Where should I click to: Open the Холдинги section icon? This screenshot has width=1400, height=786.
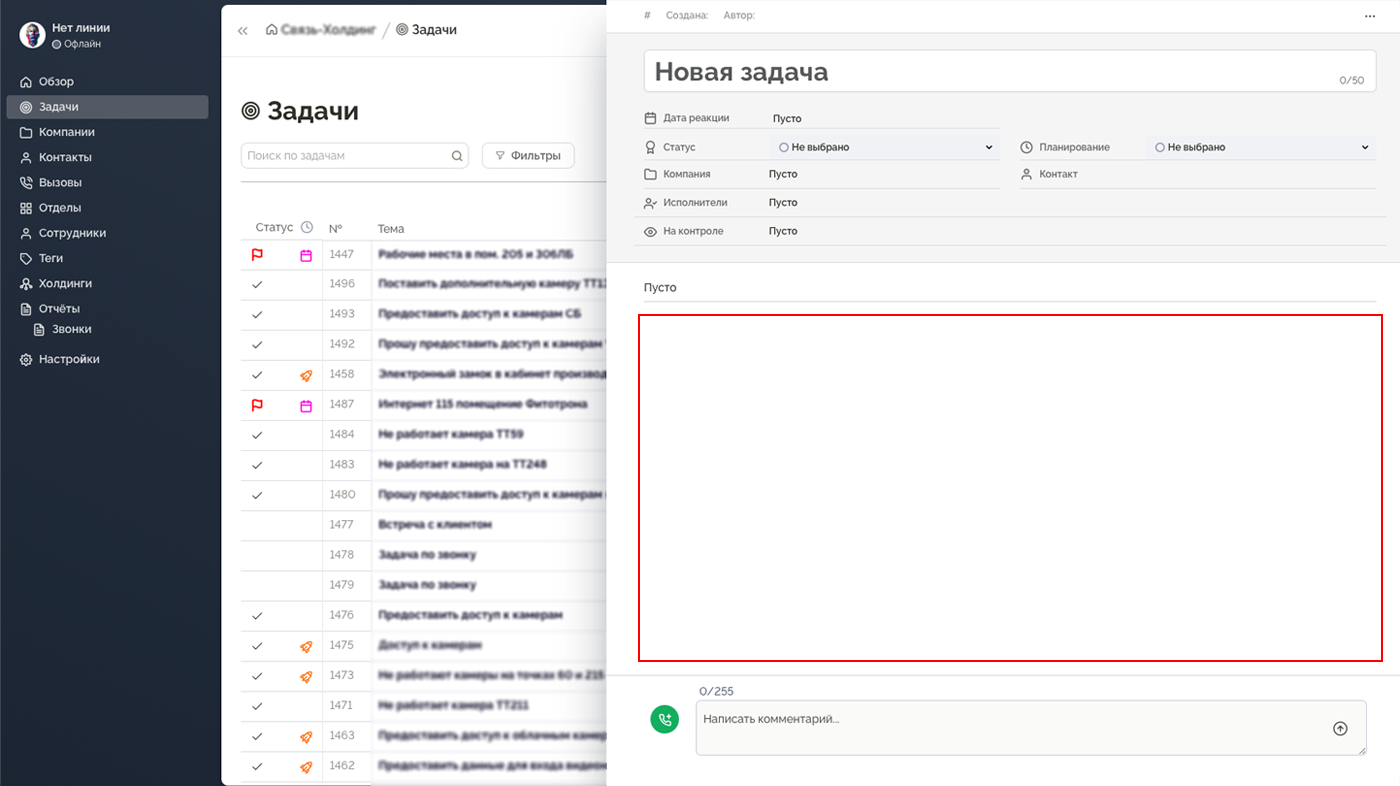tap(24, 283)
